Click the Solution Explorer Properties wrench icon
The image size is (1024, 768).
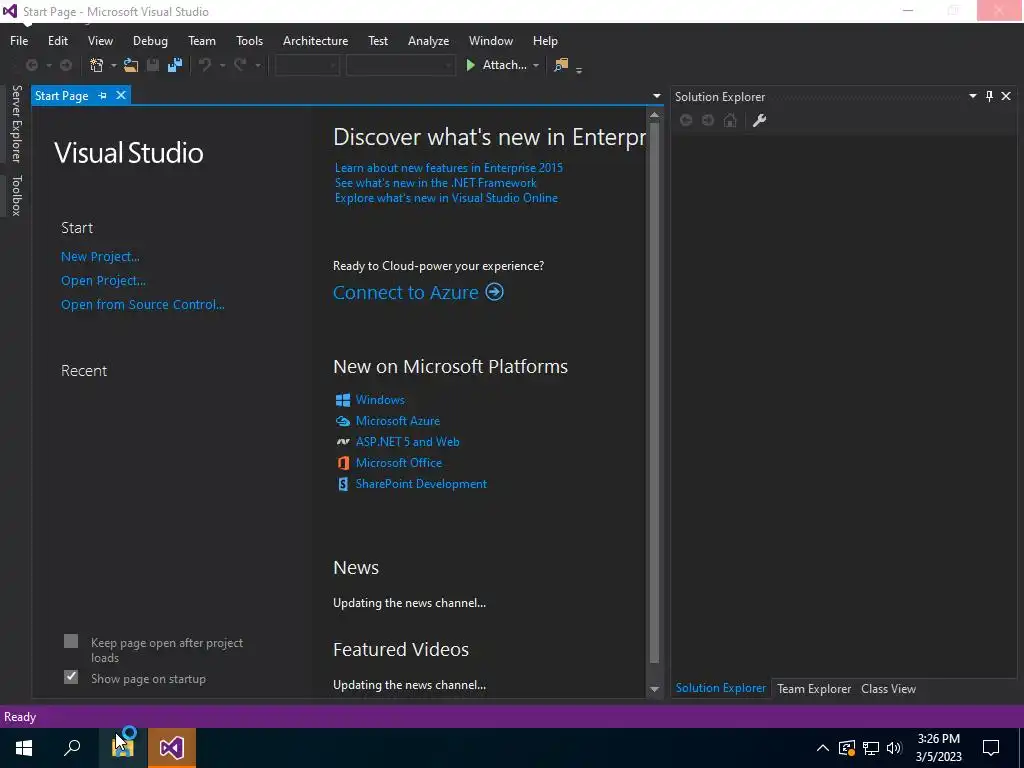(x=760, y=120)
